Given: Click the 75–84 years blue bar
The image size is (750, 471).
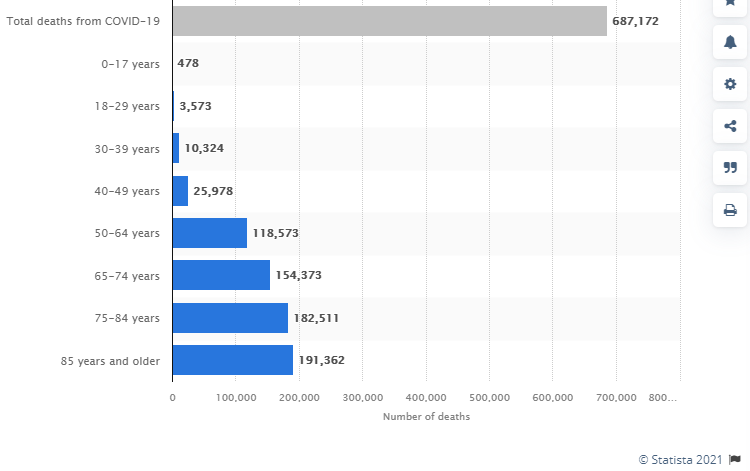Looking at the screenshot, I should tap(231, 318).
